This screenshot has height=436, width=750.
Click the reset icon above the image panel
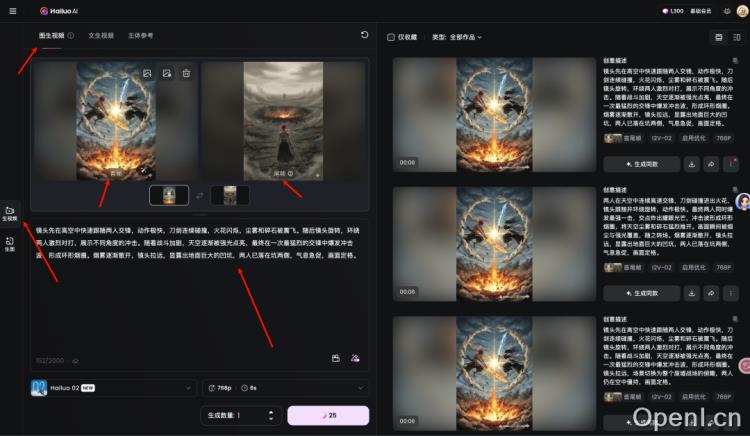coord(364,35)
